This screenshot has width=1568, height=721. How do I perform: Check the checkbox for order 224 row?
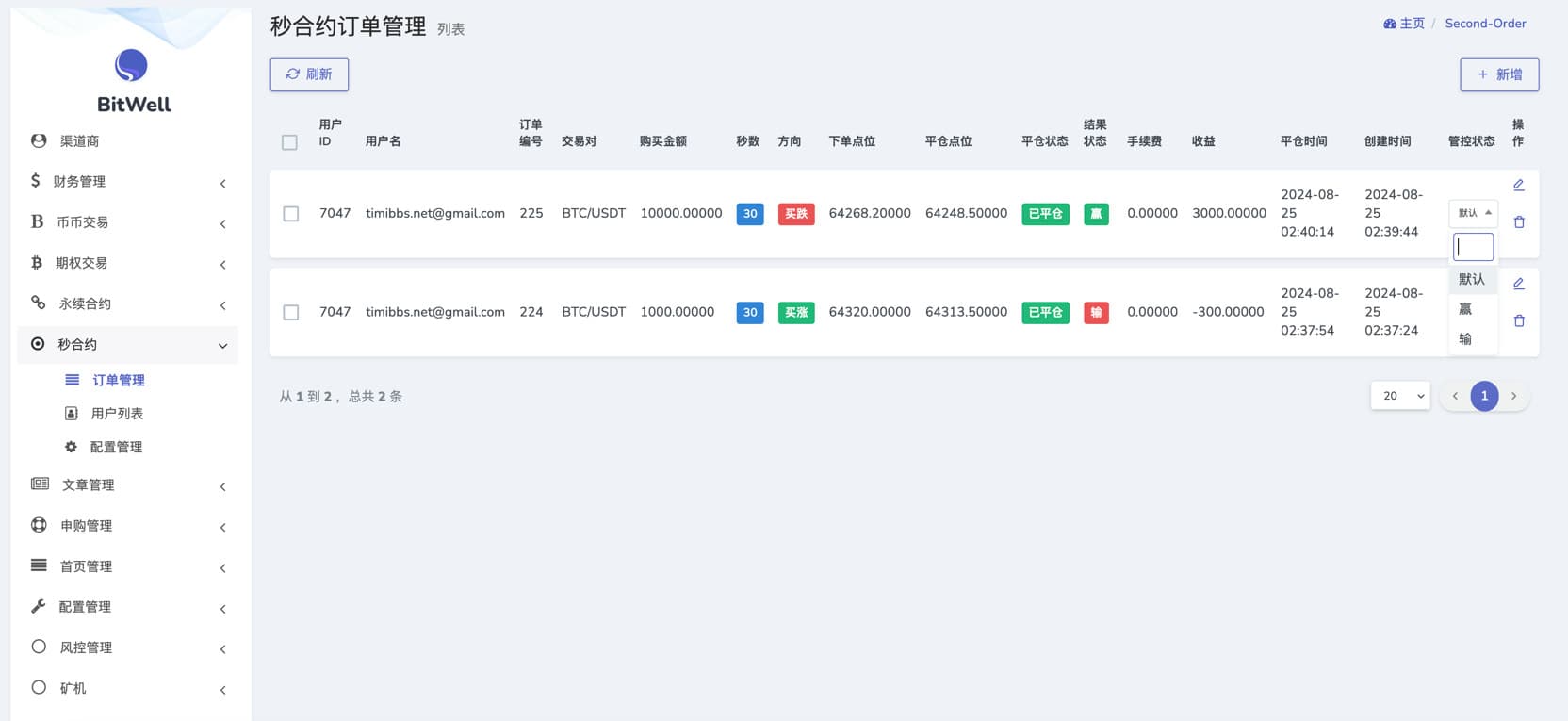291,312
